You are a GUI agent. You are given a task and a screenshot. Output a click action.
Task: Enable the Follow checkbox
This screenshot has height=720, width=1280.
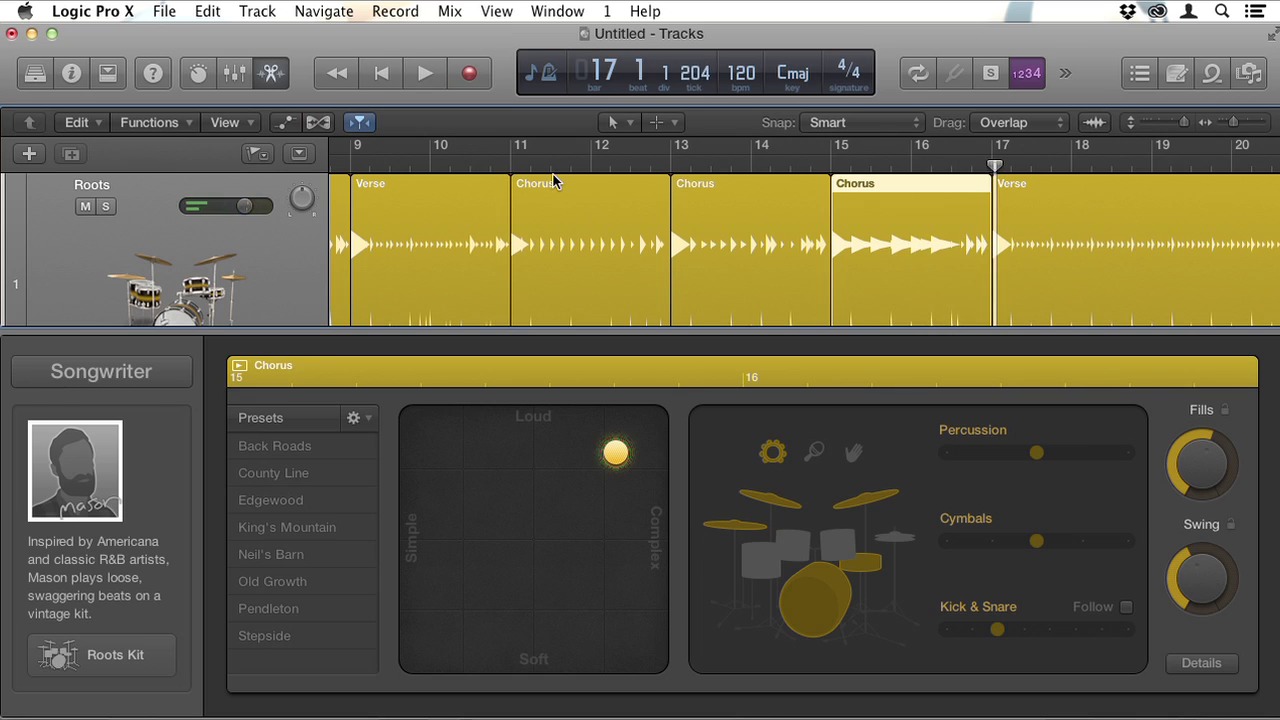[1126, 607]
